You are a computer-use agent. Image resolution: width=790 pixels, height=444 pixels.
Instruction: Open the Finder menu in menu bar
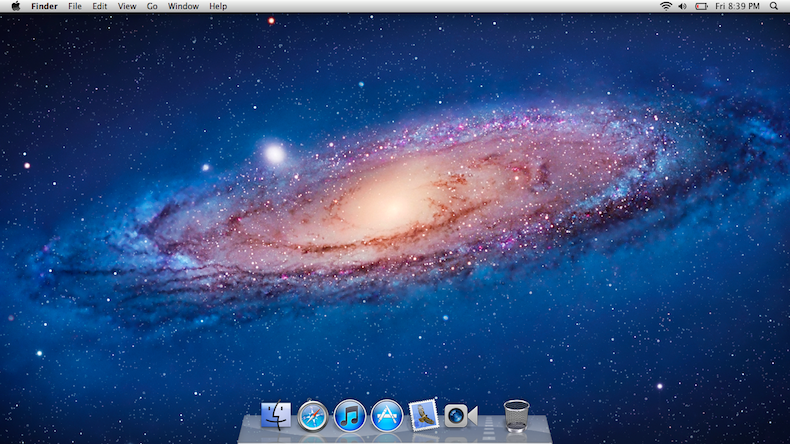coord(44,6)
